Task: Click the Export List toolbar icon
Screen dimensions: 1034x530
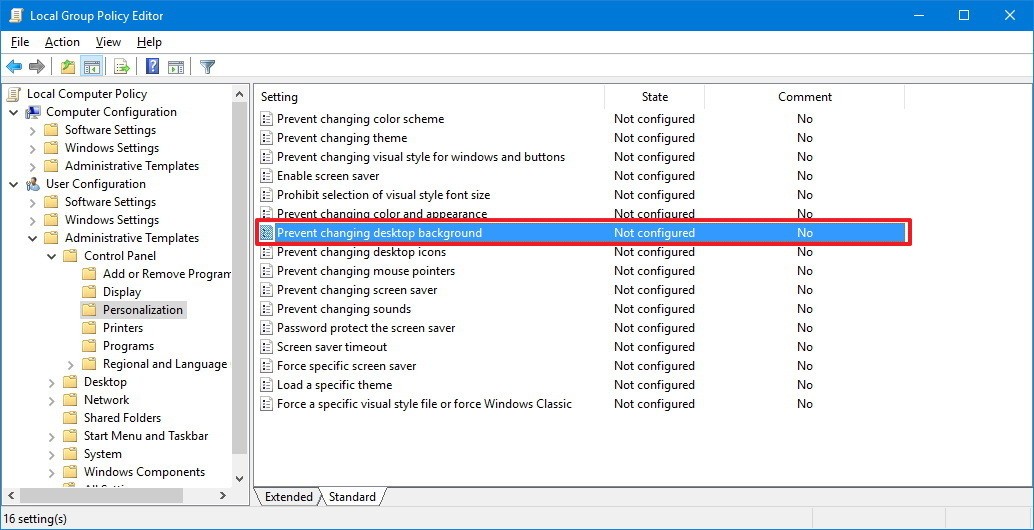Action: tap(122, 67)
